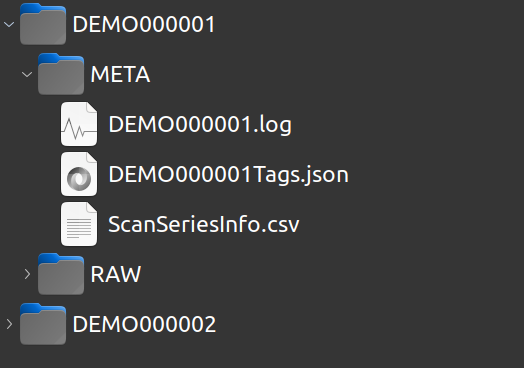
Task: Select the DEMO000001.log file name
Action: click(200, 125)
